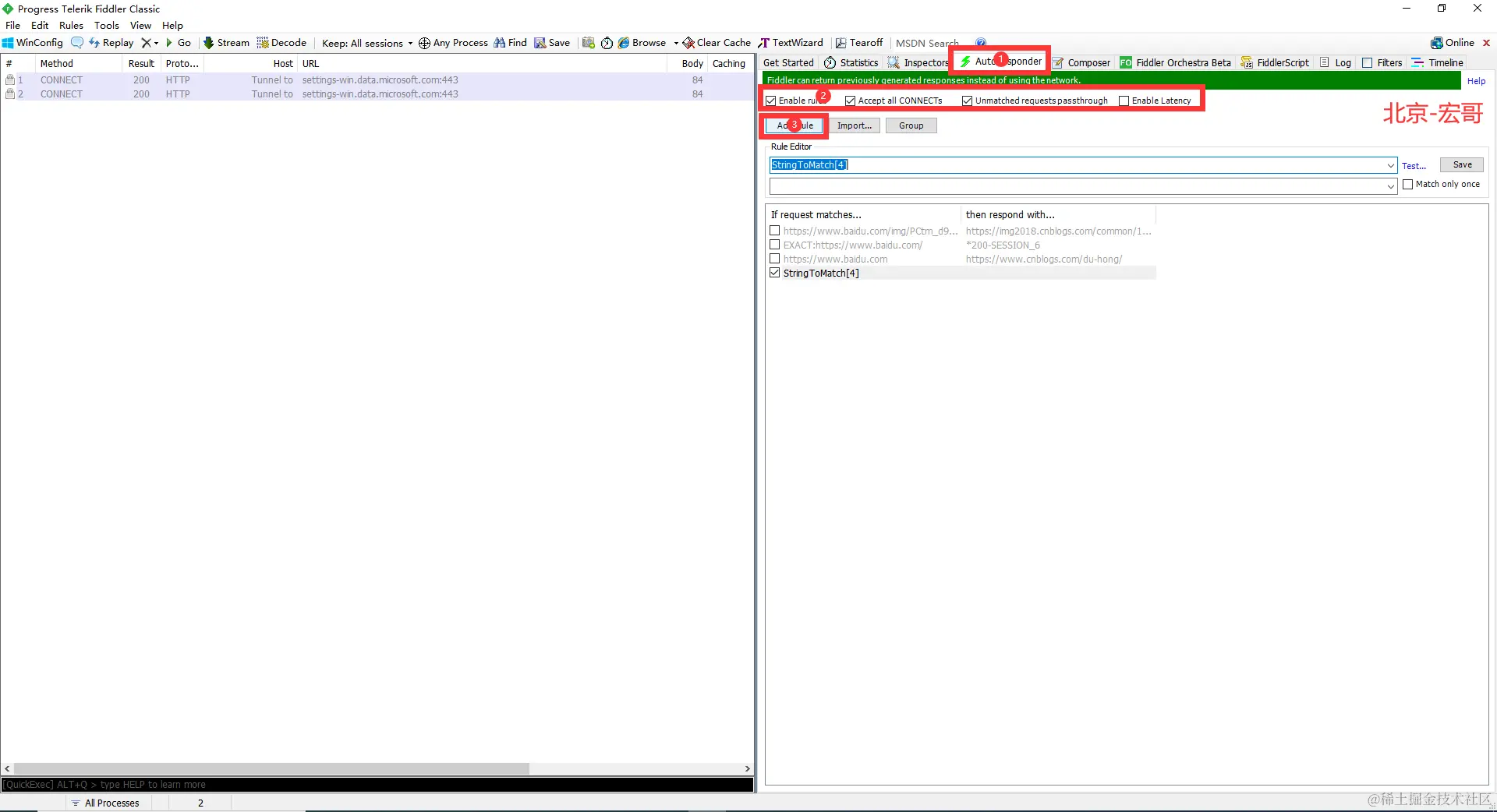The height and width of the screenshot is (812, 1497).
Task: Open the Tools menu
Action: pos(107,25)
